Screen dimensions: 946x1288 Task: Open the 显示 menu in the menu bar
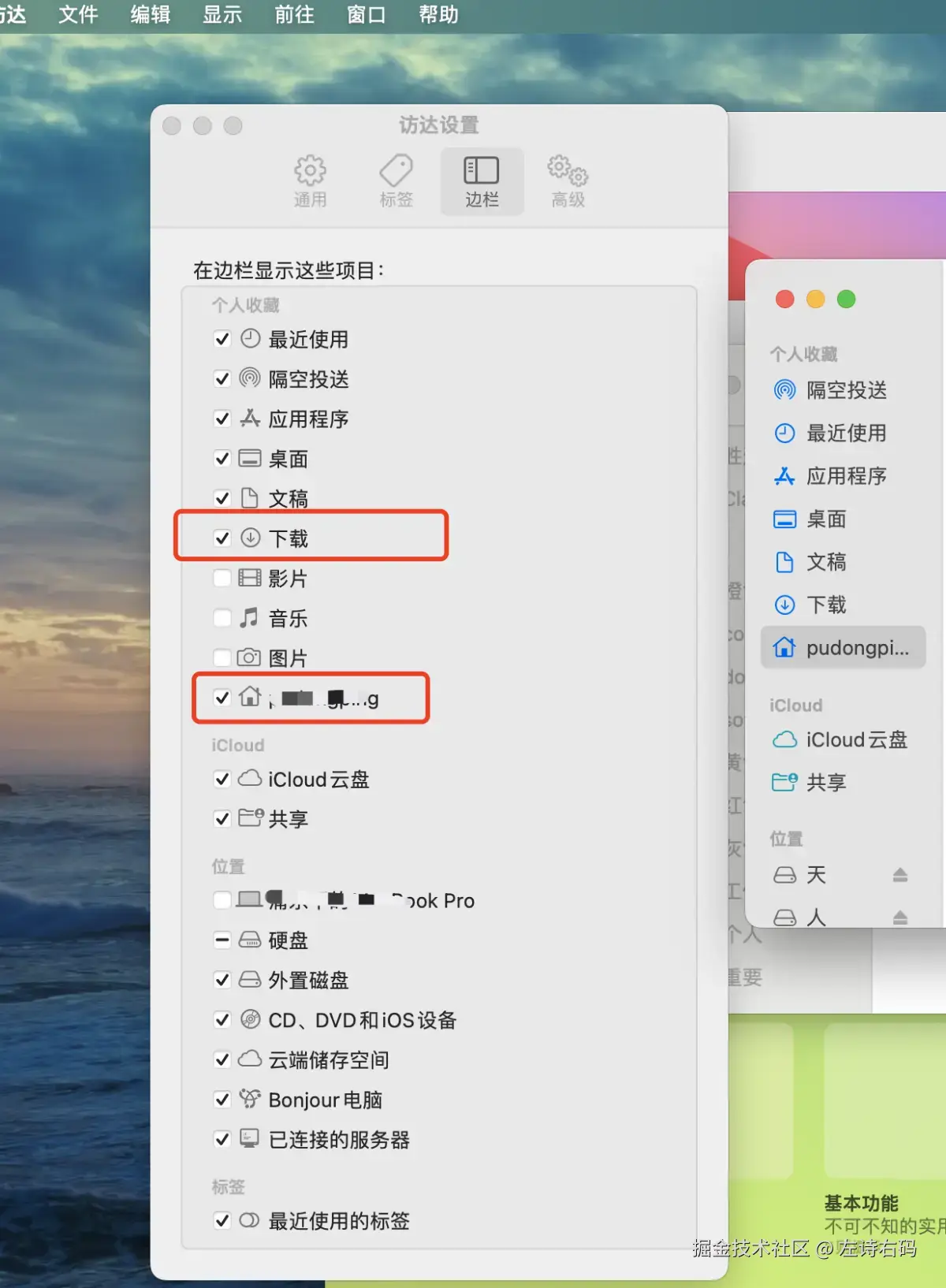[x=222, y=14]
